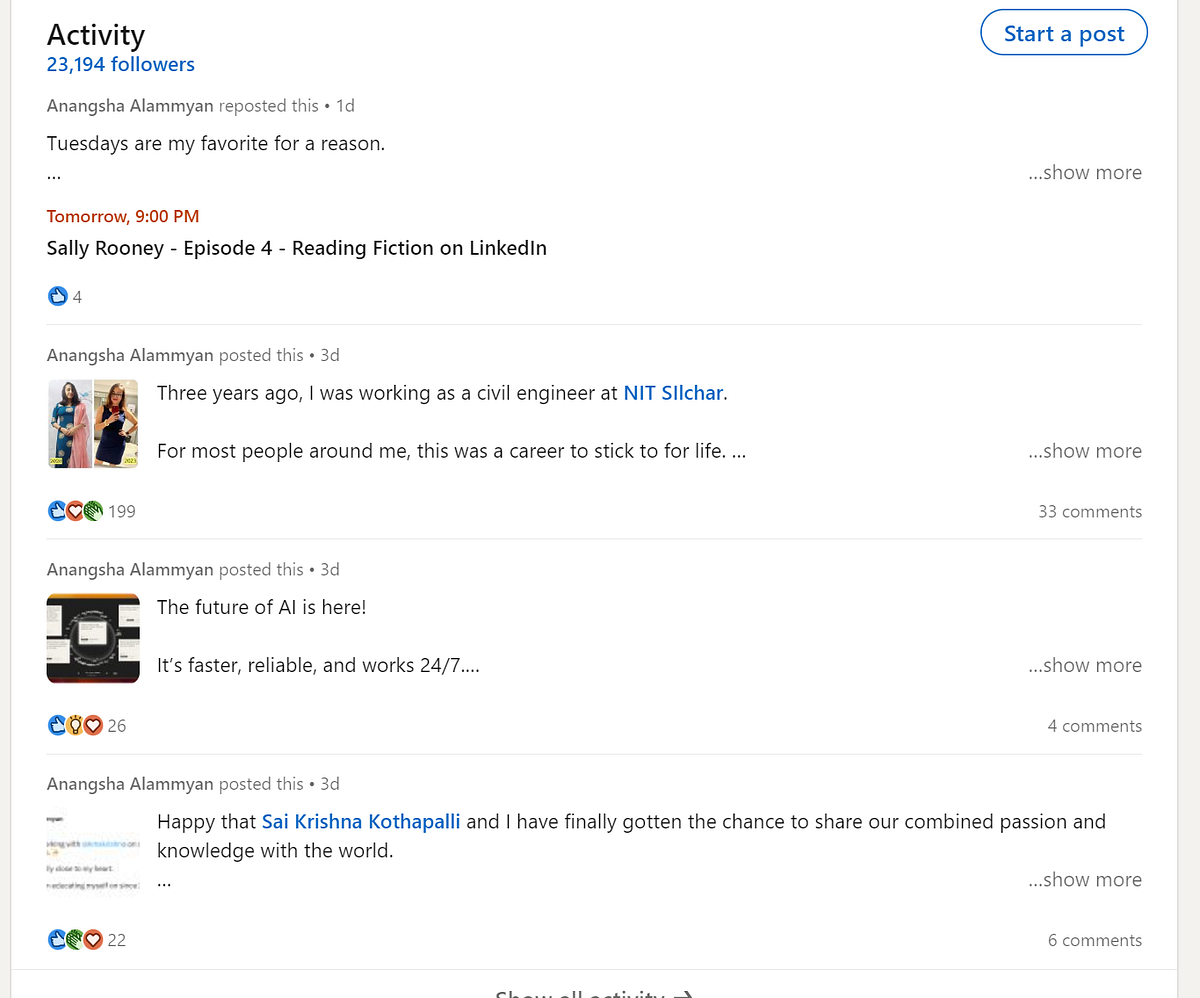View the 33 comments
The height and width of the screenshot is (998, 1200).
pos(1089,511)
